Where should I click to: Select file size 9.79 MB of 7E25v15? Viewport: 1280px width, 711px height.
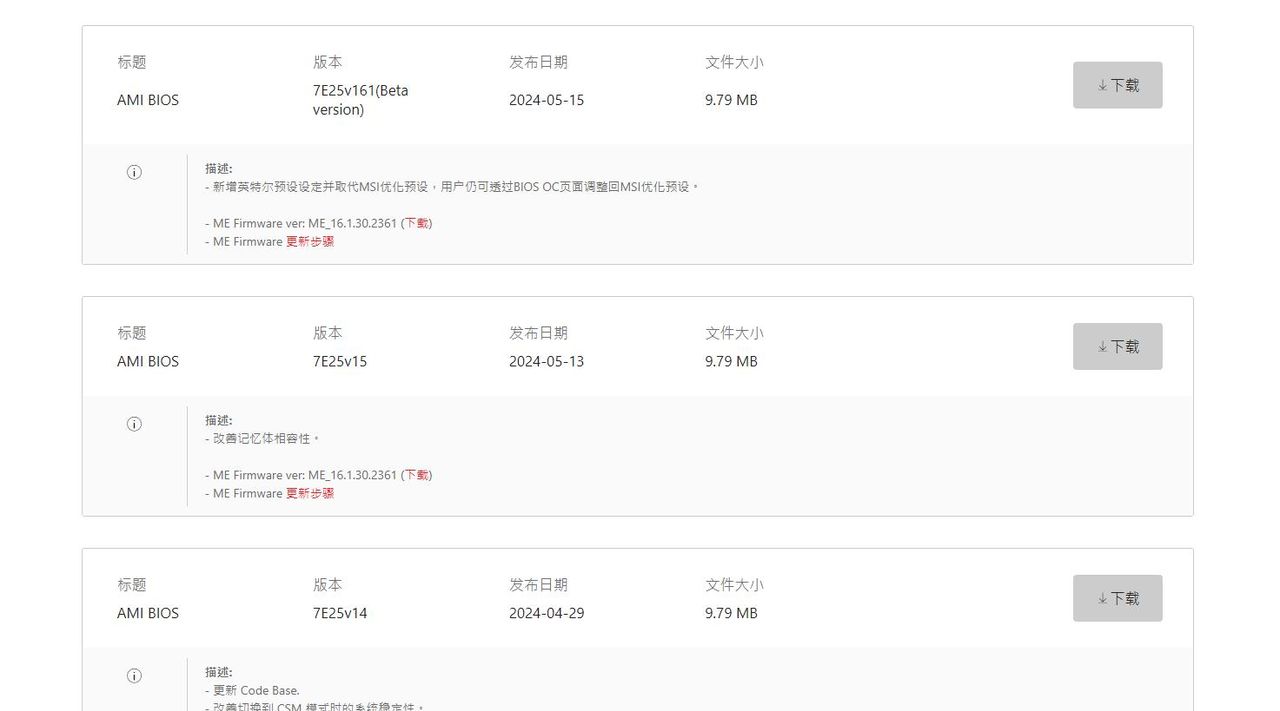tap(731, 361)
